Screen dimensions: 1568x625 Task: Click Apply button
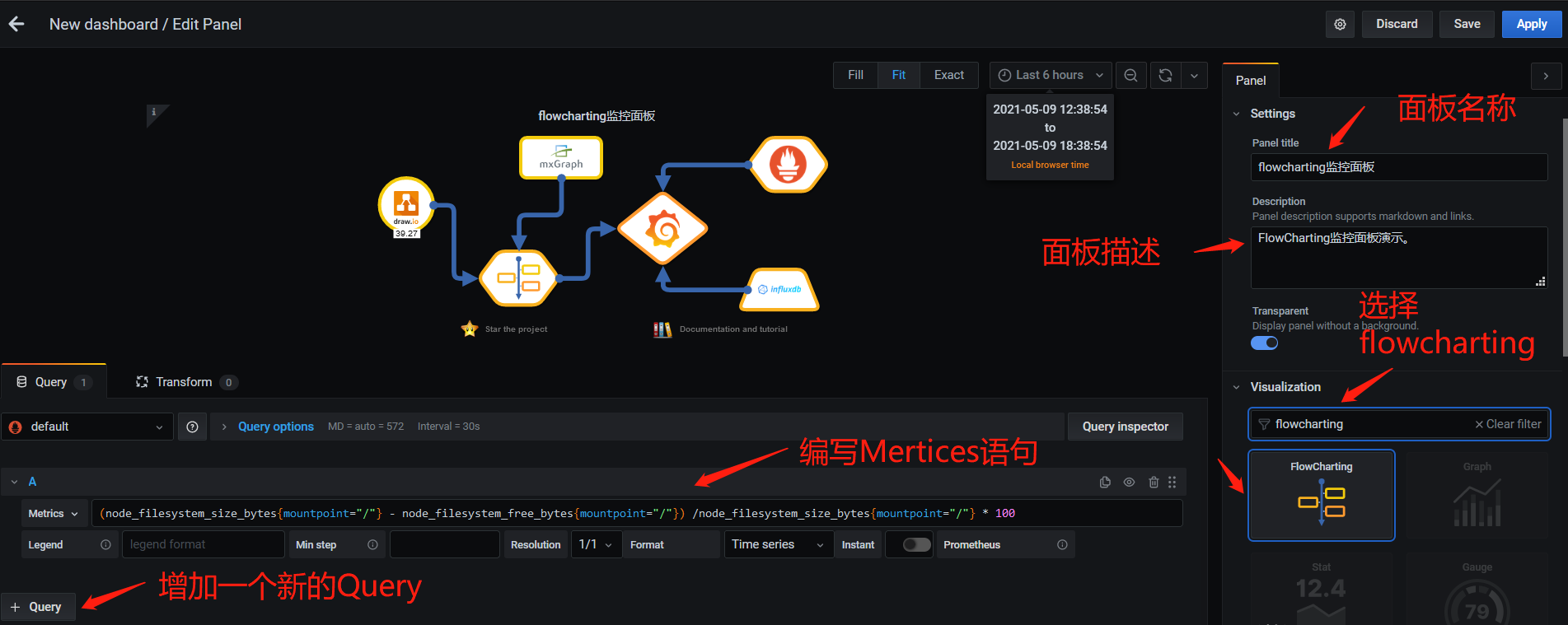tap(1532, 24)
